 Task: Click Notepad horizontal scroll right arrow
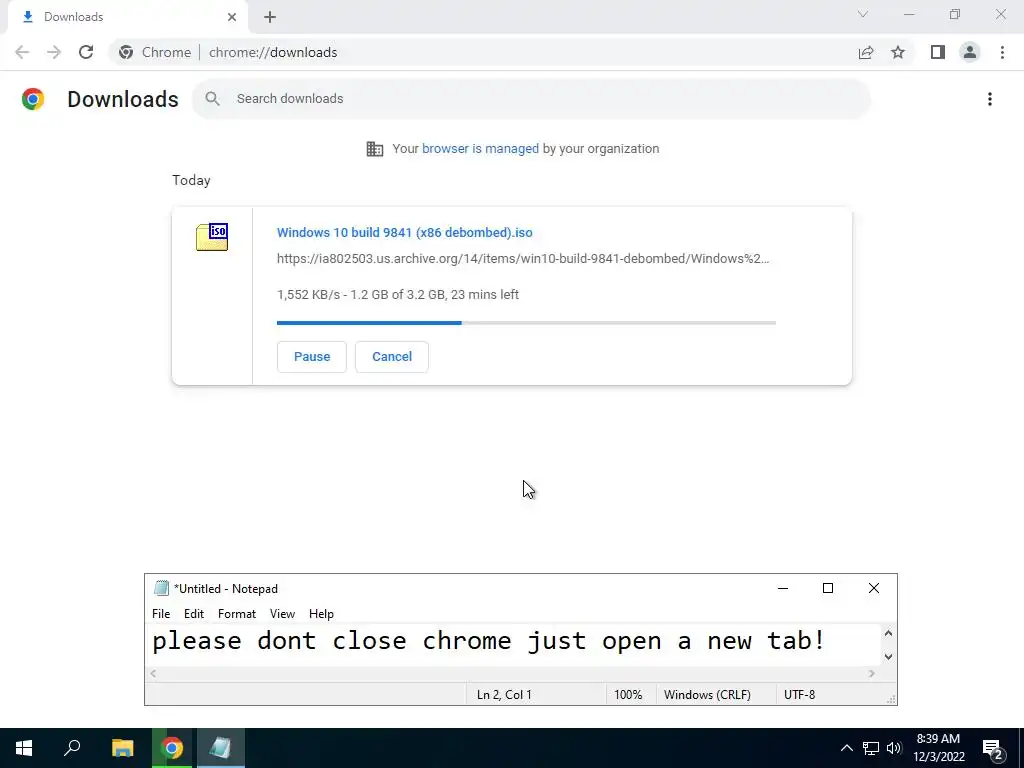coord(872,673)
